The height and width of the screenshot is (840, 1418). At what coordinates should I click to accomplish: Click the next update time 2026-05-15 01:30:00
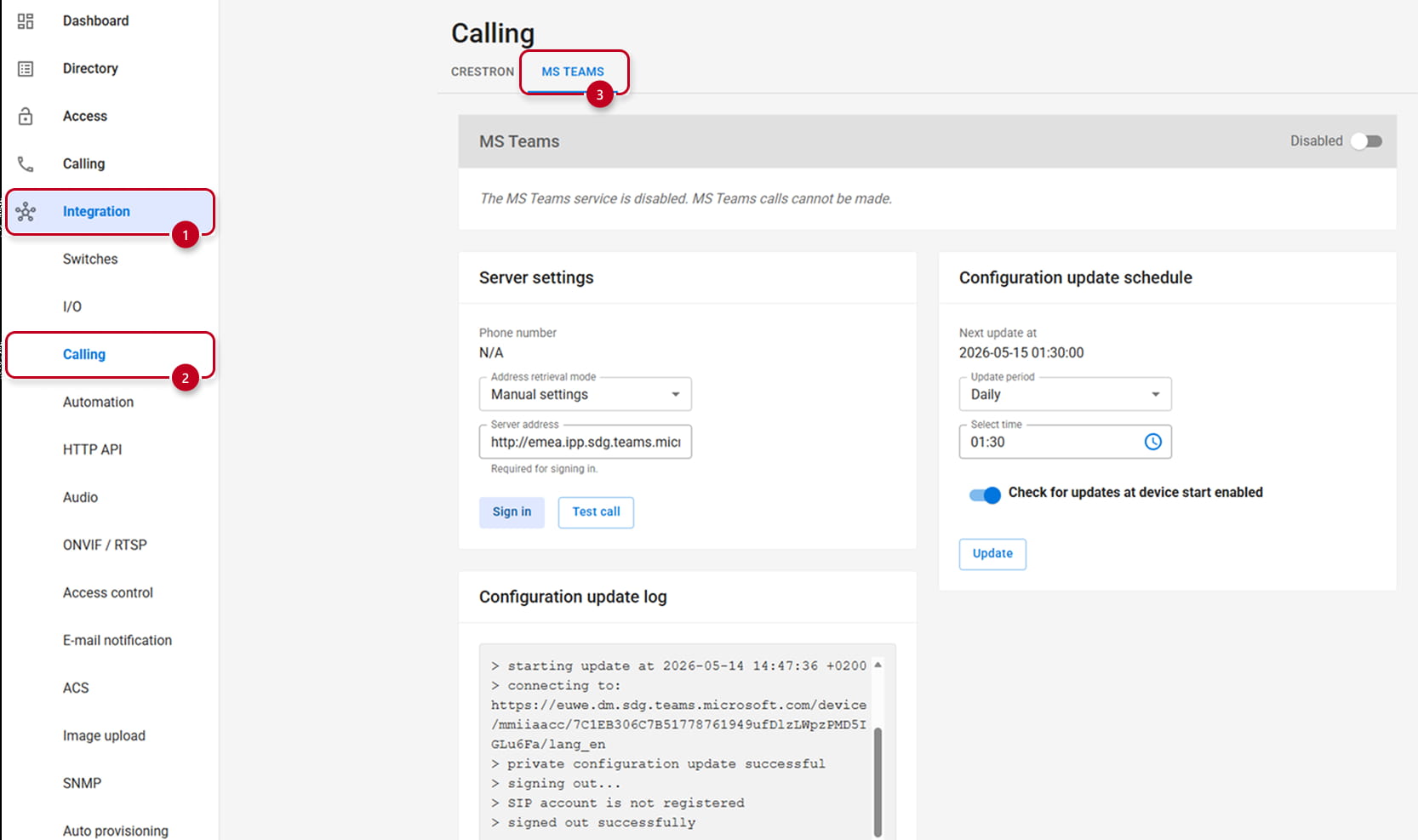(1021, 352)
